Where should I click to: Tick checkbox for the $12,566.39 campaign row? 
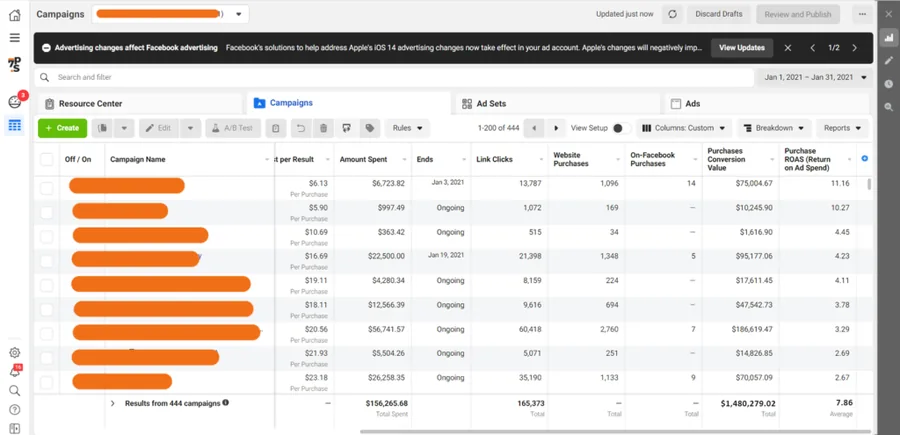(46, 309)
